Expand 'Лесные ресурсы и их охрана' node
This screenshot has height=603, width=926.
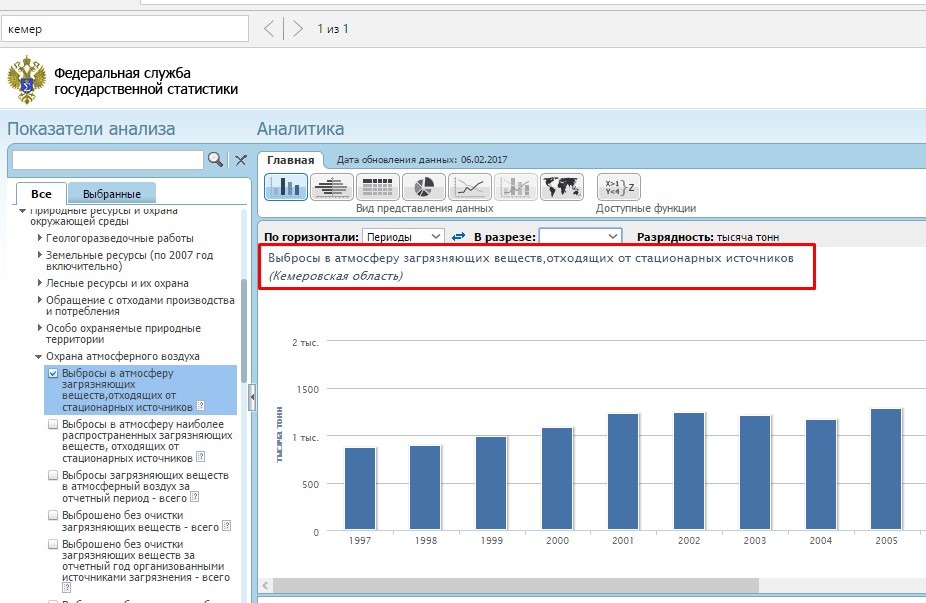tap(40, 283)
